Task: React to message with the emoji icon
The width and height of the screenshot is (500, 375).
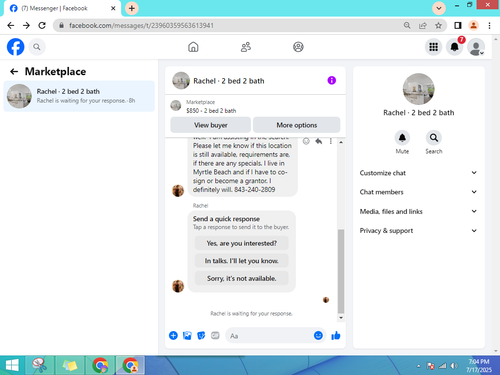Action: 306,141
